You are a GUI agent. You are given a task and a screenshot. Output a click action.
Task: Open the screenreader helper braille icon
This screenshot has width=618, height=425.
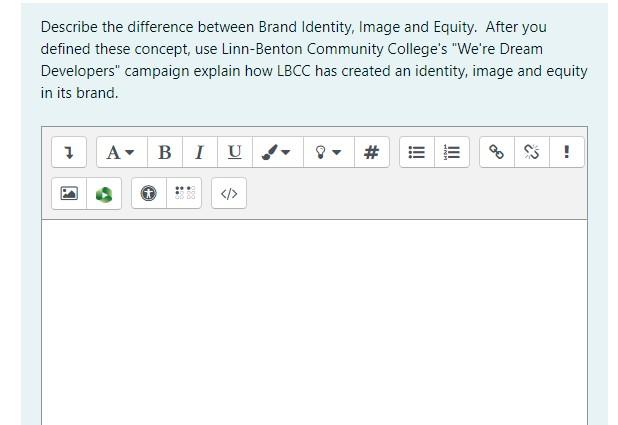[184, 193]
